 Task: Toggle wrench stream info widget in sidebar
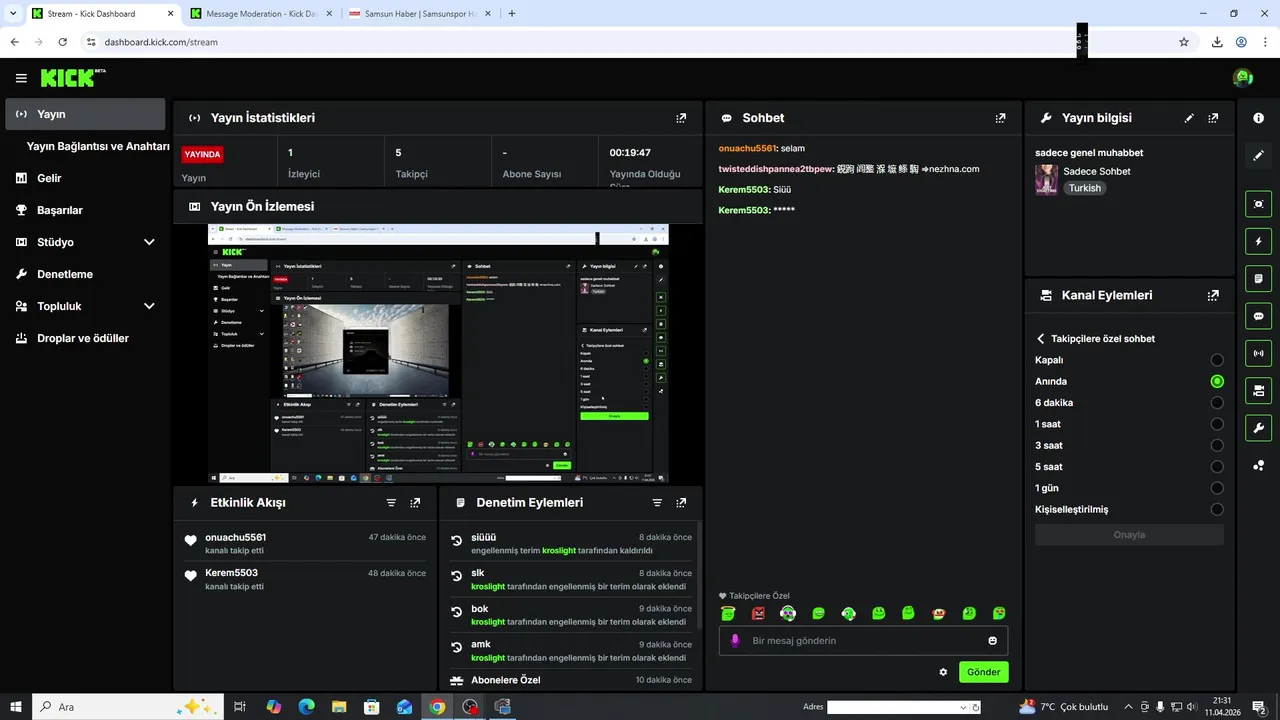[1259, 428]
